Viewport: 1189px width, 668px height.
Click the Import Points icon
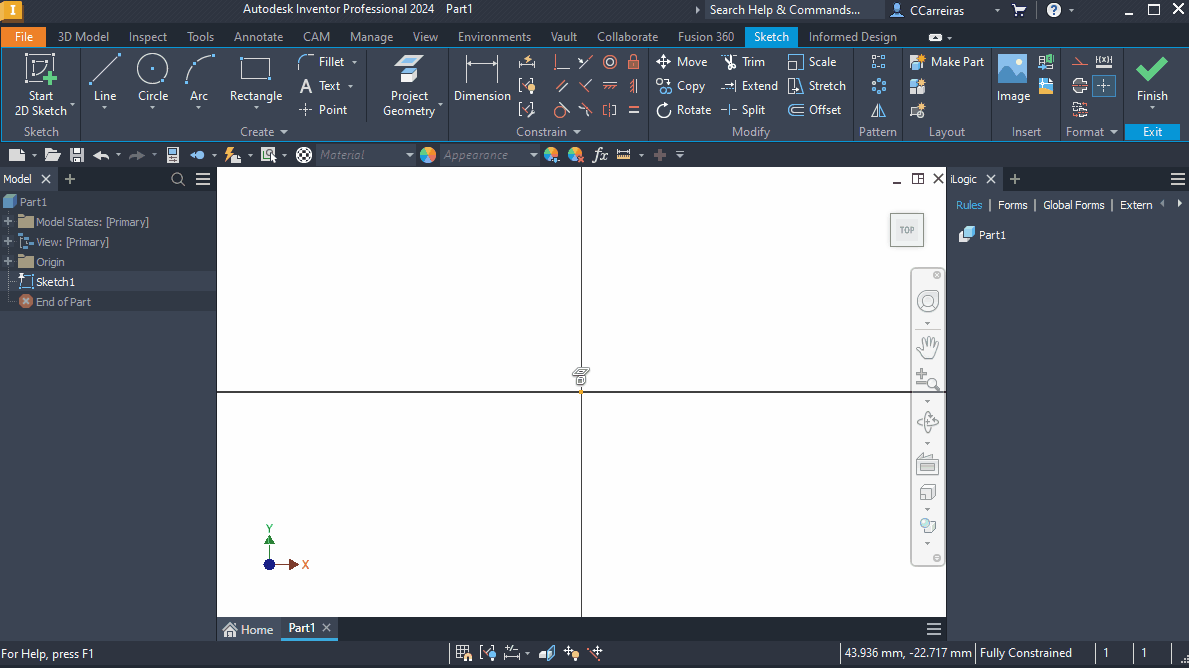1046,62
